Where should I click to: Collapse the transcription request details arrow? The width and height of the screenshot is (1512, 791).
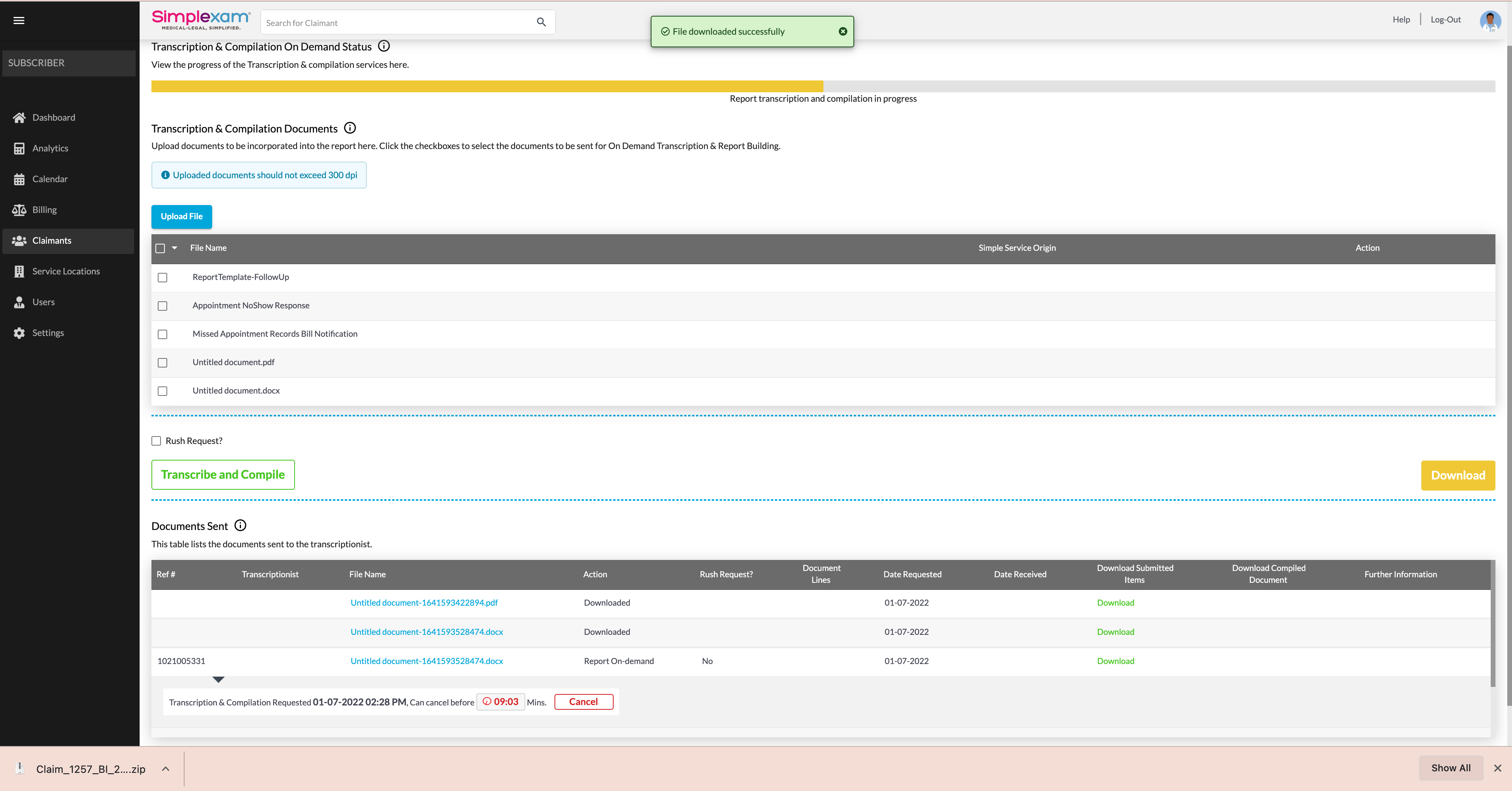tap(218, 679)
